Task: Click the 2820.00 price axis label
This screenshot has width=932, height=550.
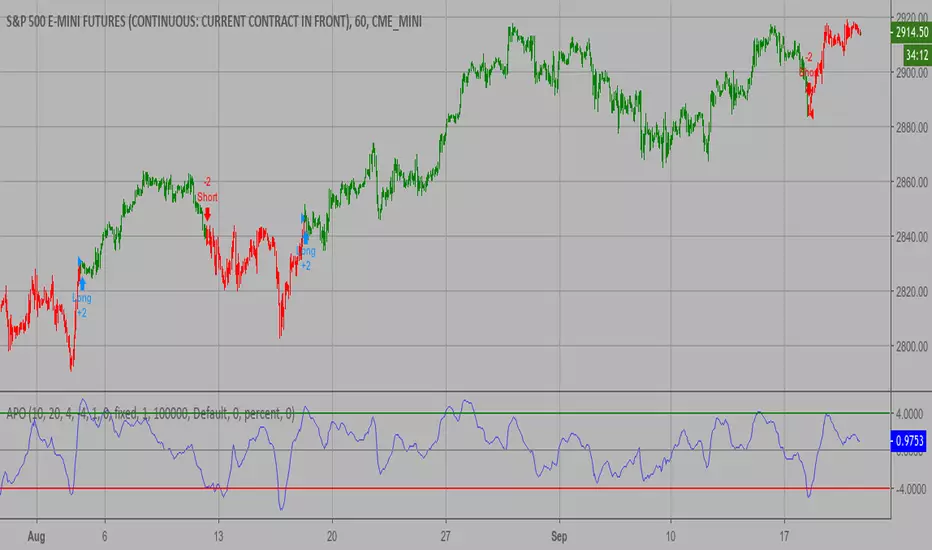Action: tap(911, 291)
